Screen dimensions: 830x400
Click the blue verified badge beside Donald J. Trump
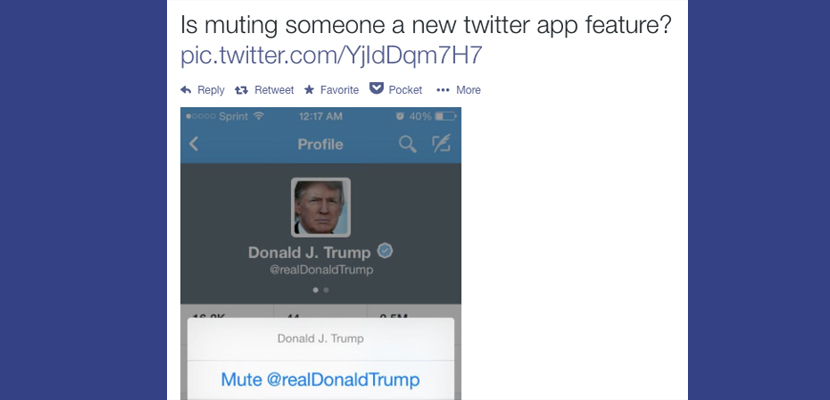[x=385, y=251]
